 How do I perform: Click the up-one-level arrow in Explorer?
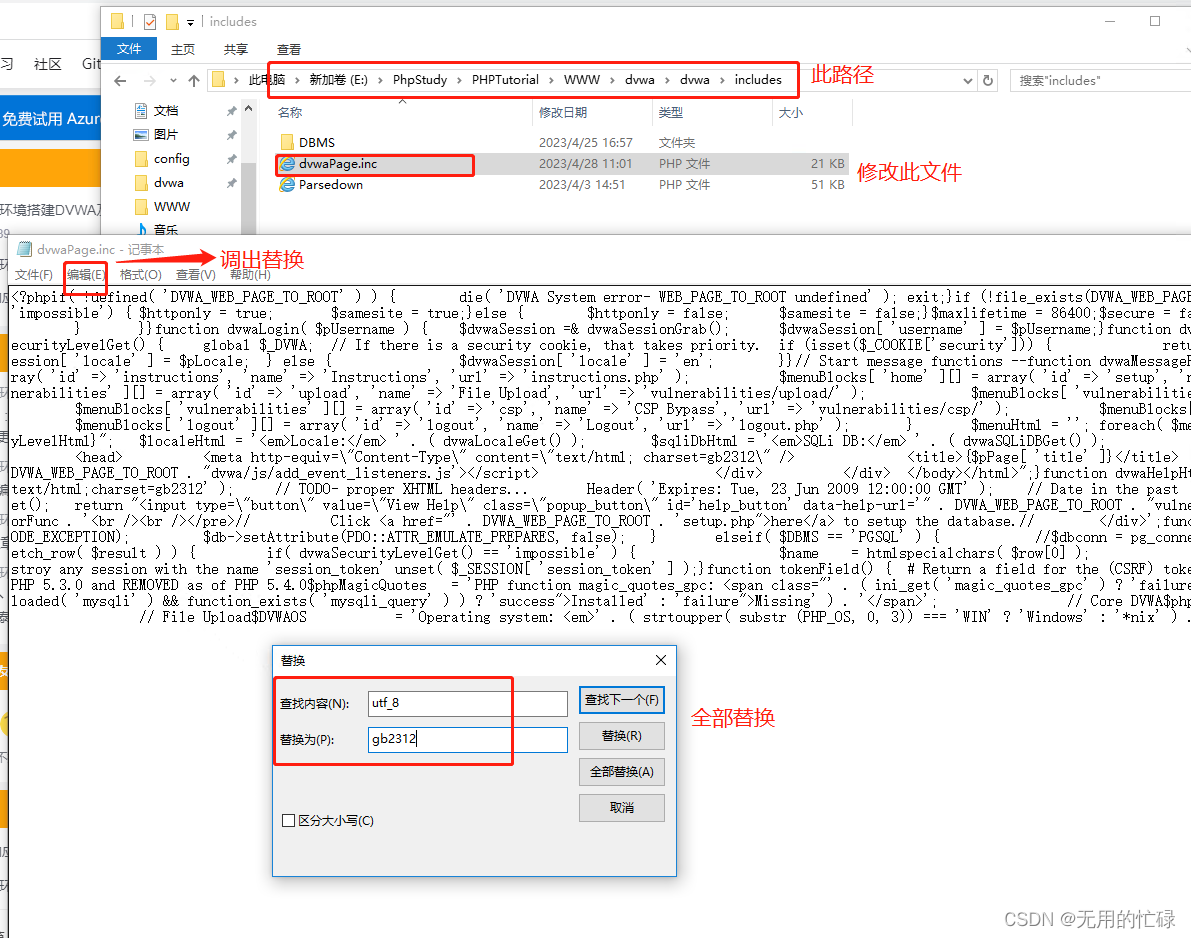pyautogui.click(x=194, y=81)
